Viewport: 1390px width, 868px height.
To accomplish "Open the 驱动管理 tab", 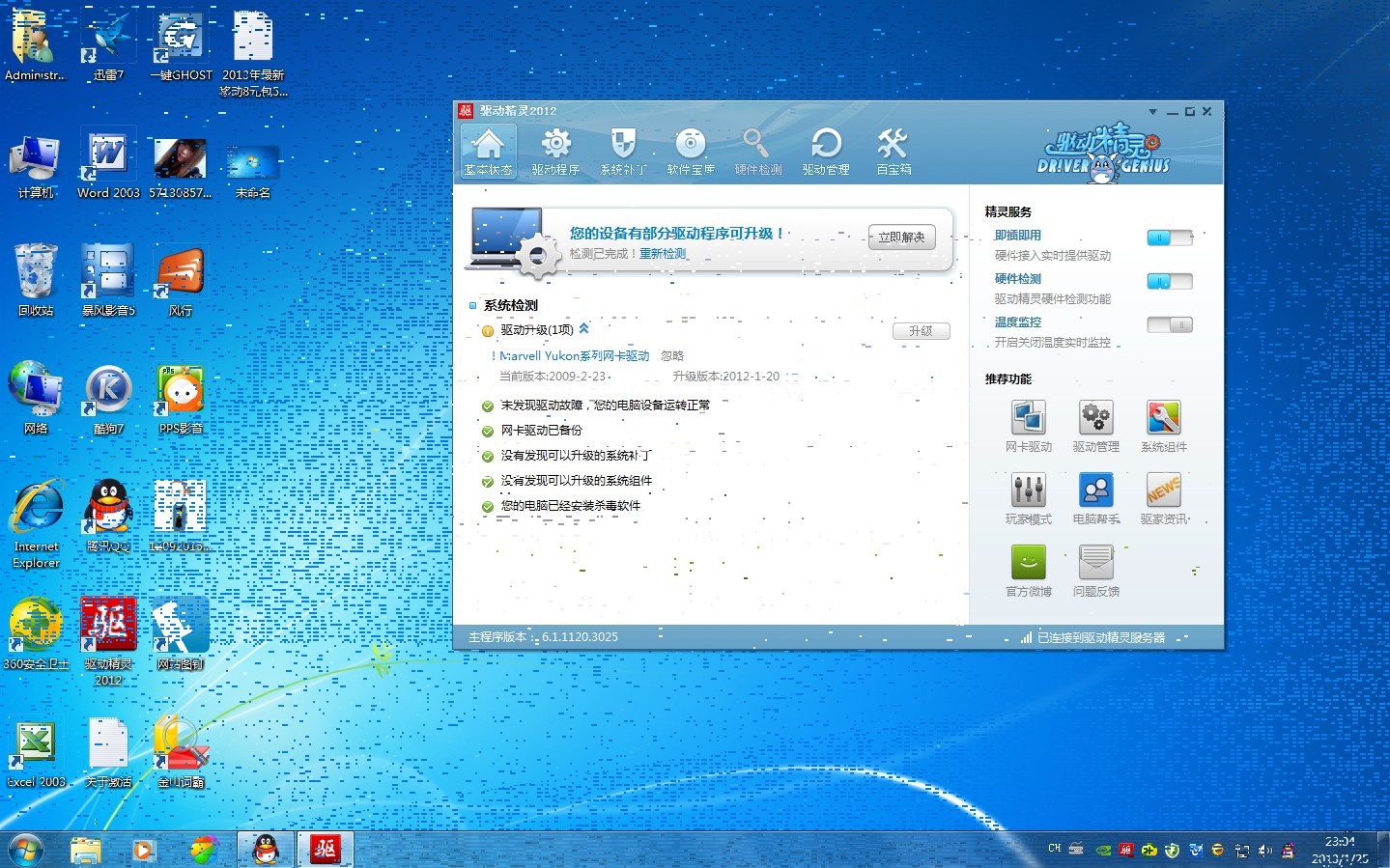I will pyautogui.click(x=826, y=152).
